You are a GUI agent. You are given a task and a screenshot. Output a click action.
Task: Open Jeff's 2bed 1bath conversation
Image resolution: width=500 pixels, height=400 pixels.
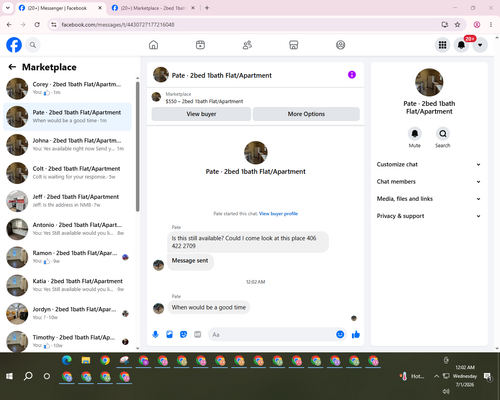(x=67, y=201)
